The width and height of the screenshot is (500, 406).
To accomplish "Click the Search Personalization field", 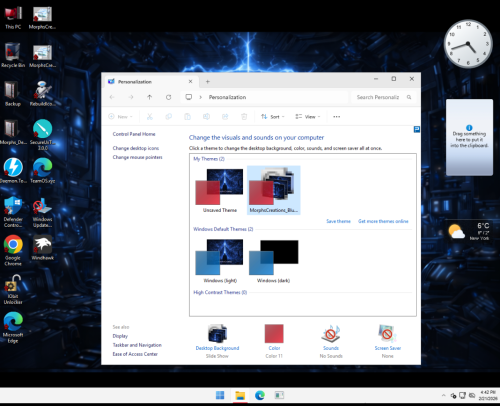I will tap(383, 97).
